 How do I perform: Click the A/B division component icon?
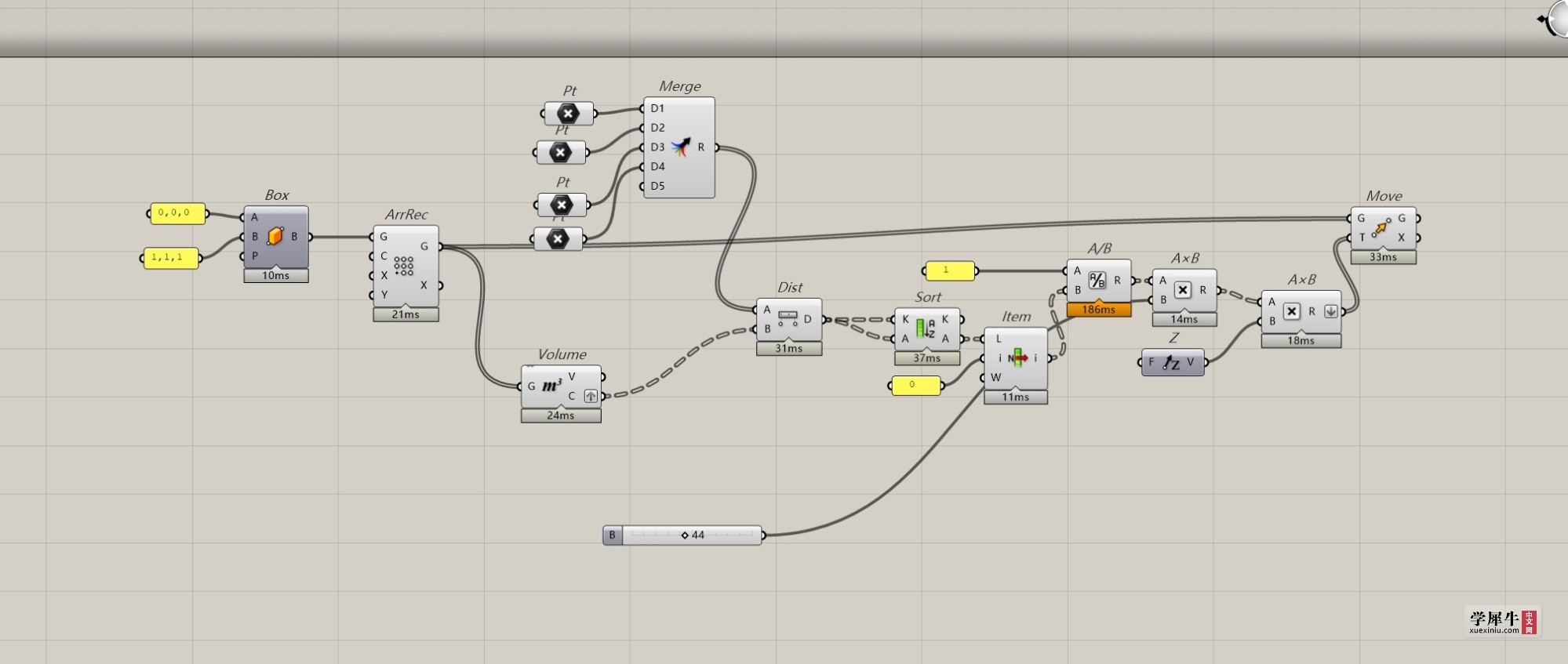1097,280
